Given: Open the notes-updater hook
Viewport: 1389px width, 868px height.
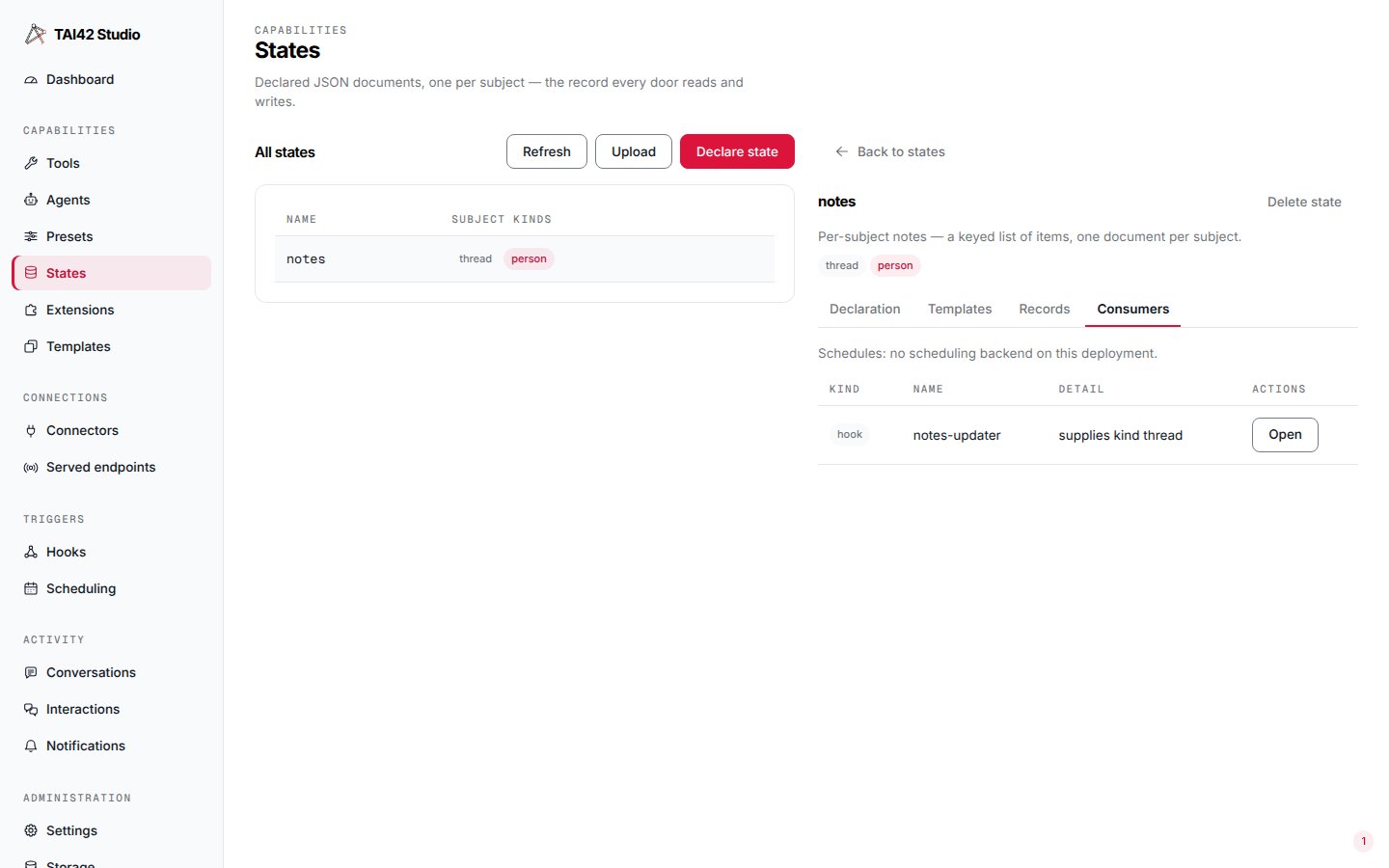Looking at the screenshot, I should pos(1285,435).
